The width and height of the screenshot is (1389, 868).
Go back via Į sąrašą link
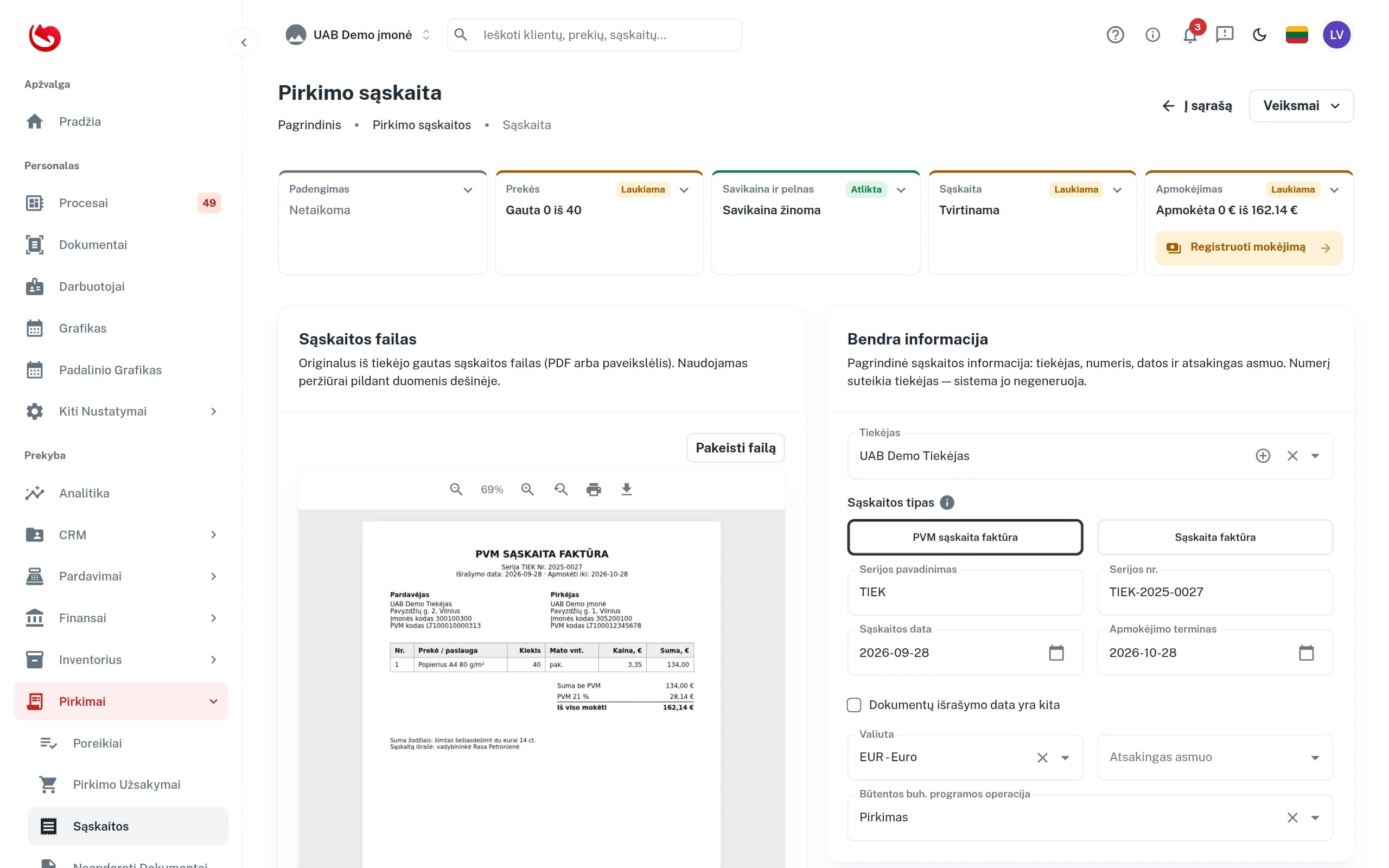pos(1196,106)
